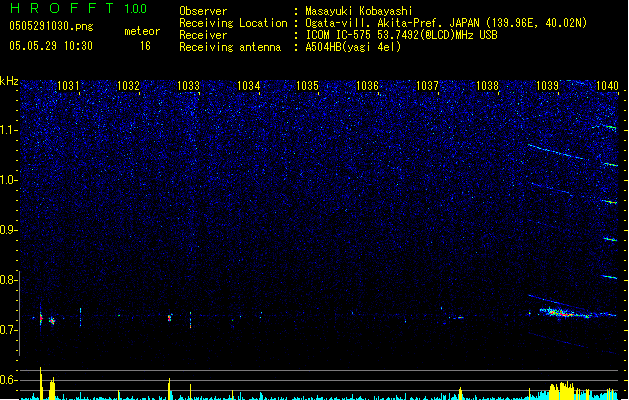
Task: Click the timestamp 05.05.29 10:30
Action: coord(51,46)
